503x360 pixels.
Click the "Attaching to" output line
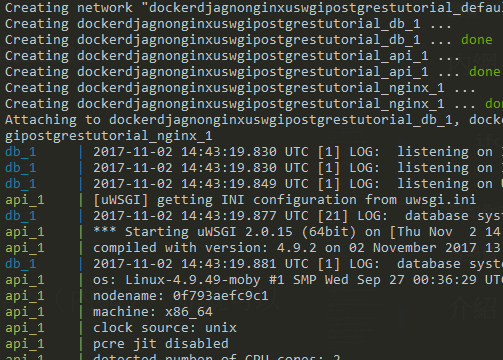(254, 120)
